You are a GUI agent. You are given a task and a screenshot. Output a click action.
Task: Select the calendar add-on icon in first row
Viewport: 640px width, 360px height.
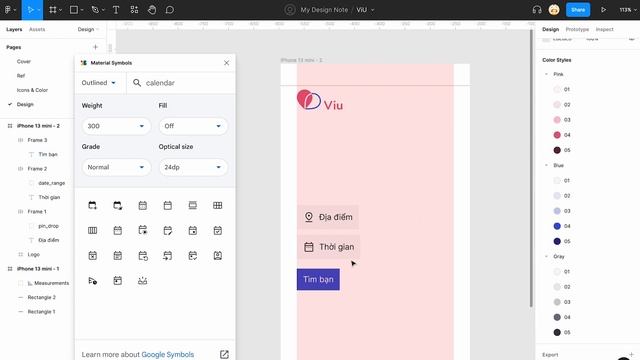click(93, 205)
